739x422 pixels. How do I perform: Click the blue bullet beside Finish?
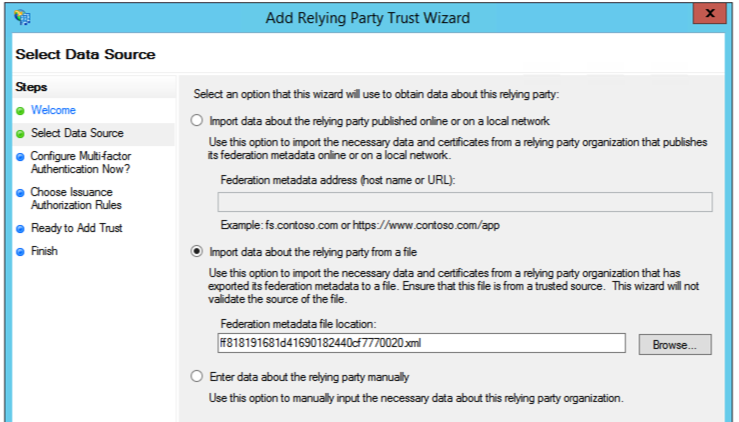20,251
